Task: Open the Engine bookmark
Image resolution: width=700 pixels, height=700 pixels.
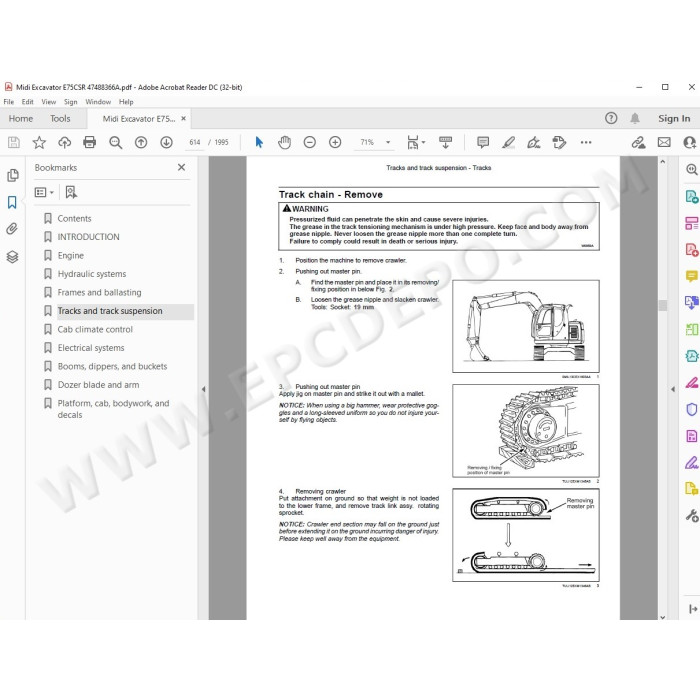Action: (71, 255)
